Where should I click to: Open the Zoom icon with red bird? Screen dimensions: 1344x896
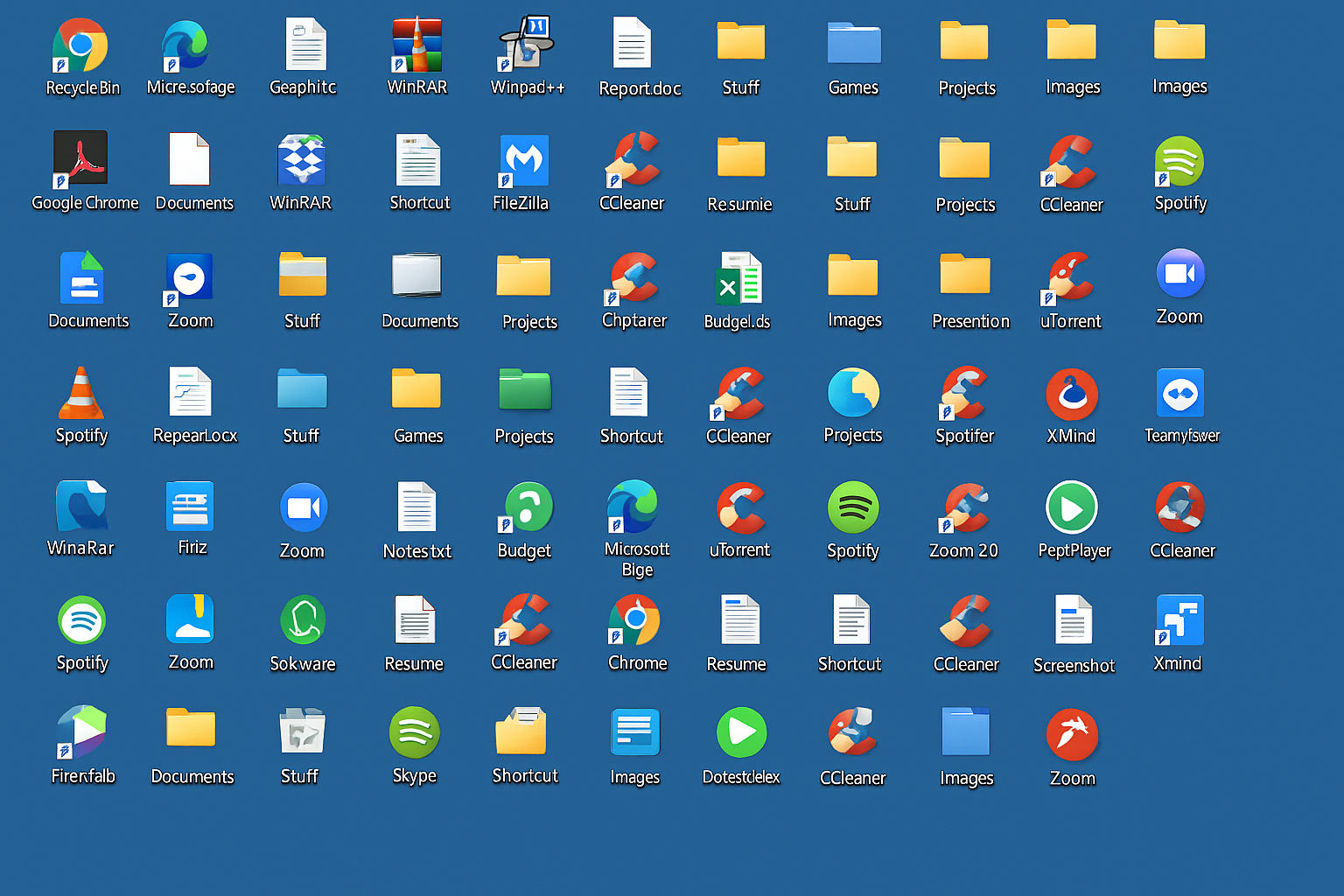tap(1073, 735)
